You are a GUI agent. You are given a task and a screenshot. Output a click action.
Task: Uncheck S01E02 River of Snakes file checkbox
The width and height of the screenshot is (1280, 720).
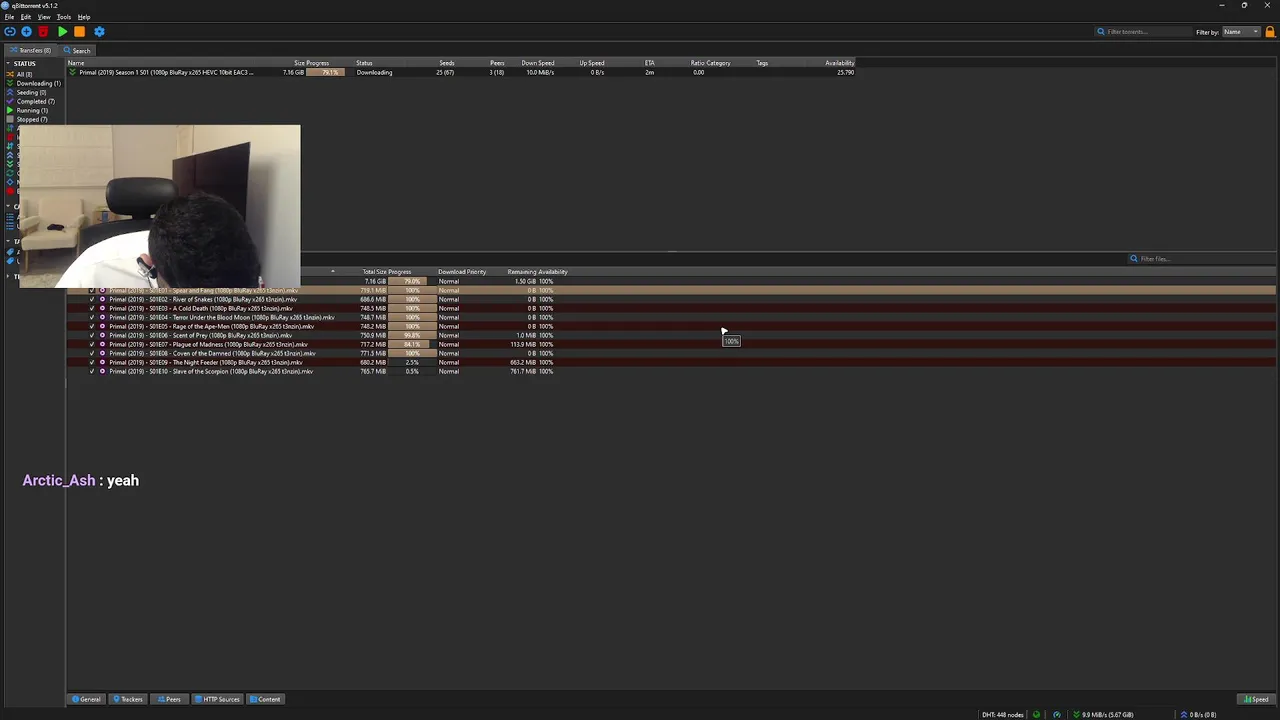click(92, 300)
